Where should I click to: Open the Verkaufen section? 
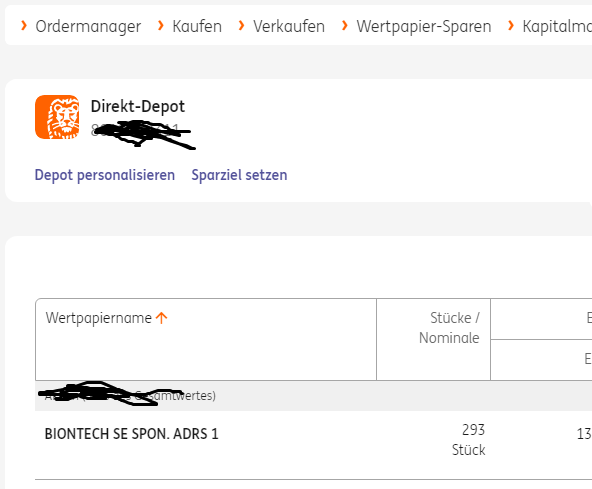(289, 26)
